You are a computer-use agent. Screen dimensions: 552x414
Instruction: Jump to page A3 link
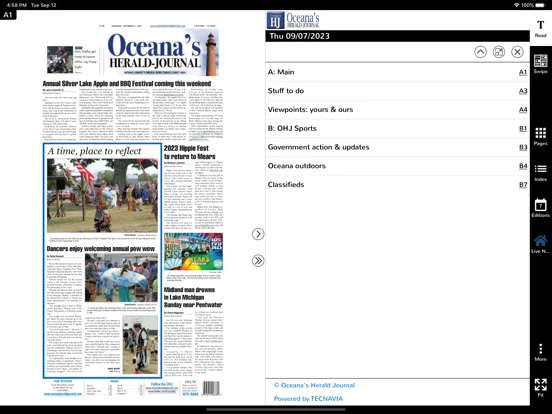point(523,91)
